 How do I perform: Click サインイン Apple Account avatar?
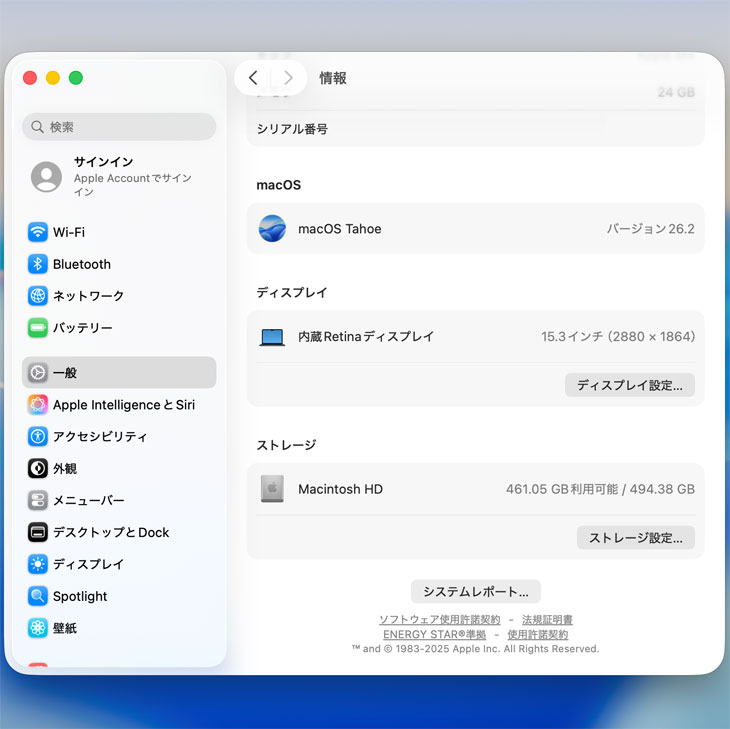46,177
